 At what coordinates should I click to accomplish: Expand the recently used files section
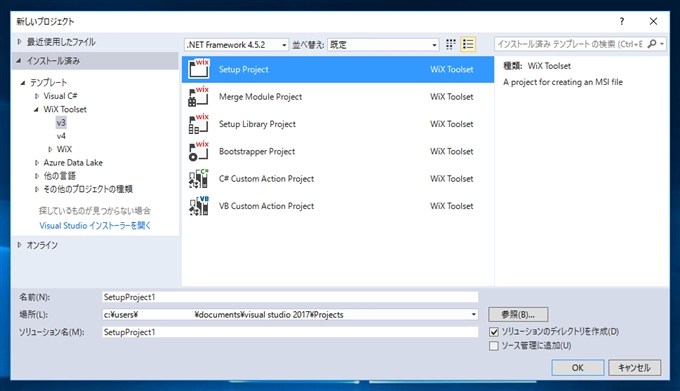pyautogui.click(x=19, y=42)
